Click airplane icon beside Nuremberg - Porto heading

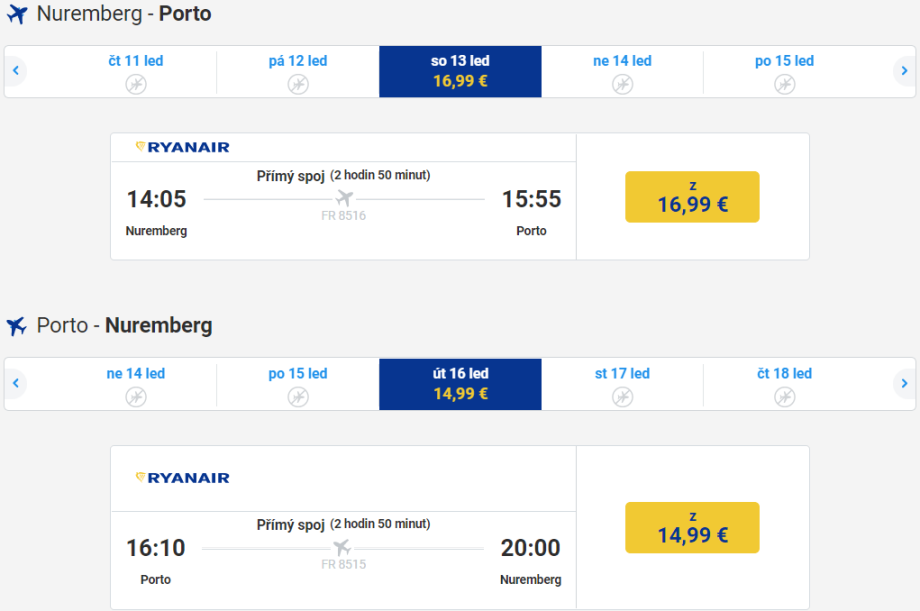click(16, 15)
